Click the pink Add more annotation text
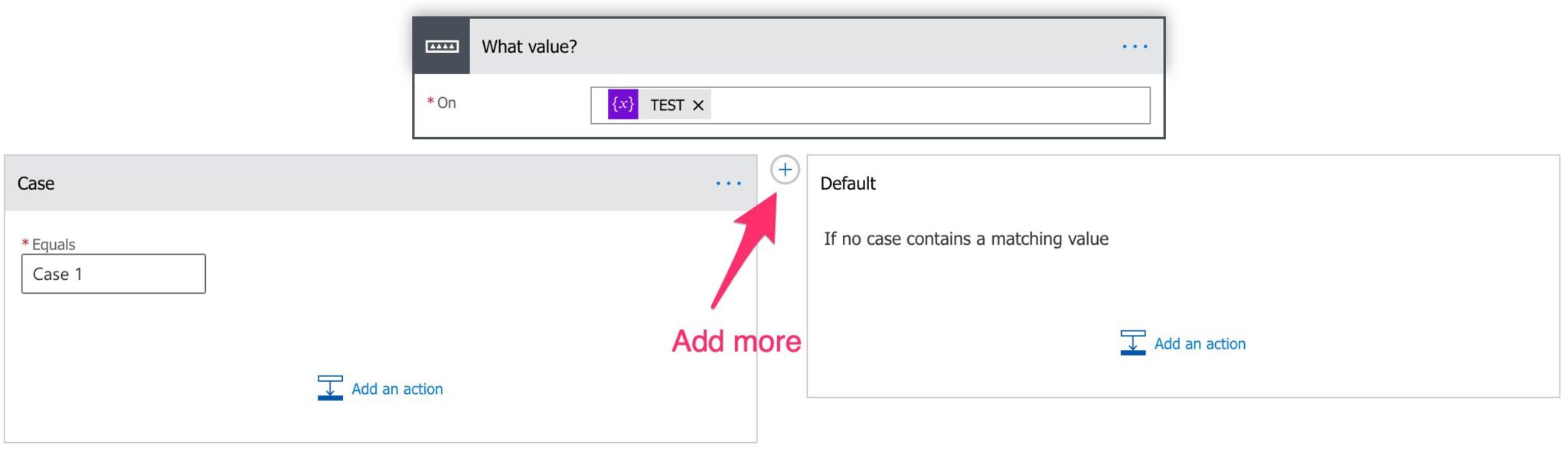This screenshot has height=452, width=1568. (x=736, y=341)
